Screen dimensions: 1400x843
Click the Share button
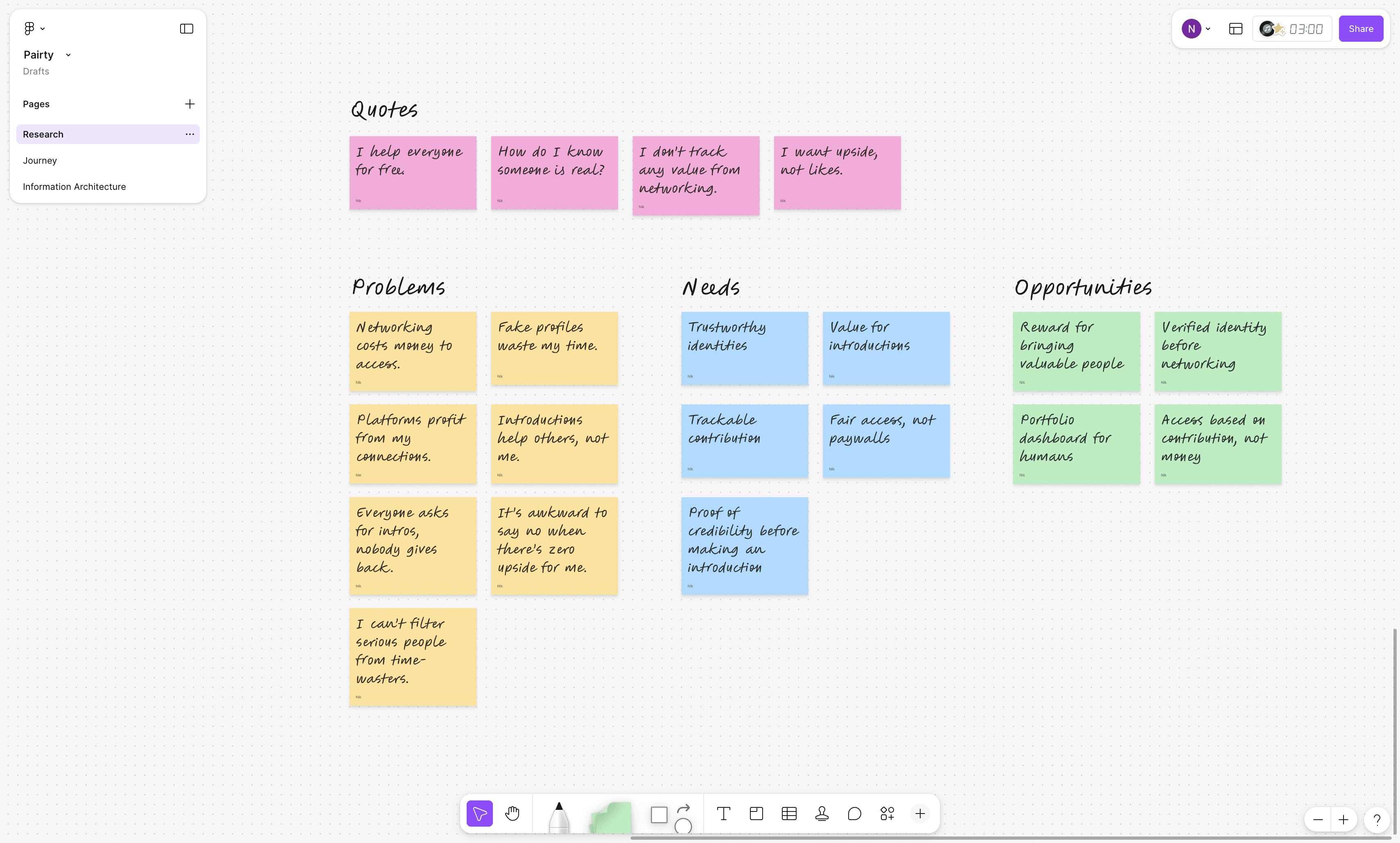[x=1360, y=28]
